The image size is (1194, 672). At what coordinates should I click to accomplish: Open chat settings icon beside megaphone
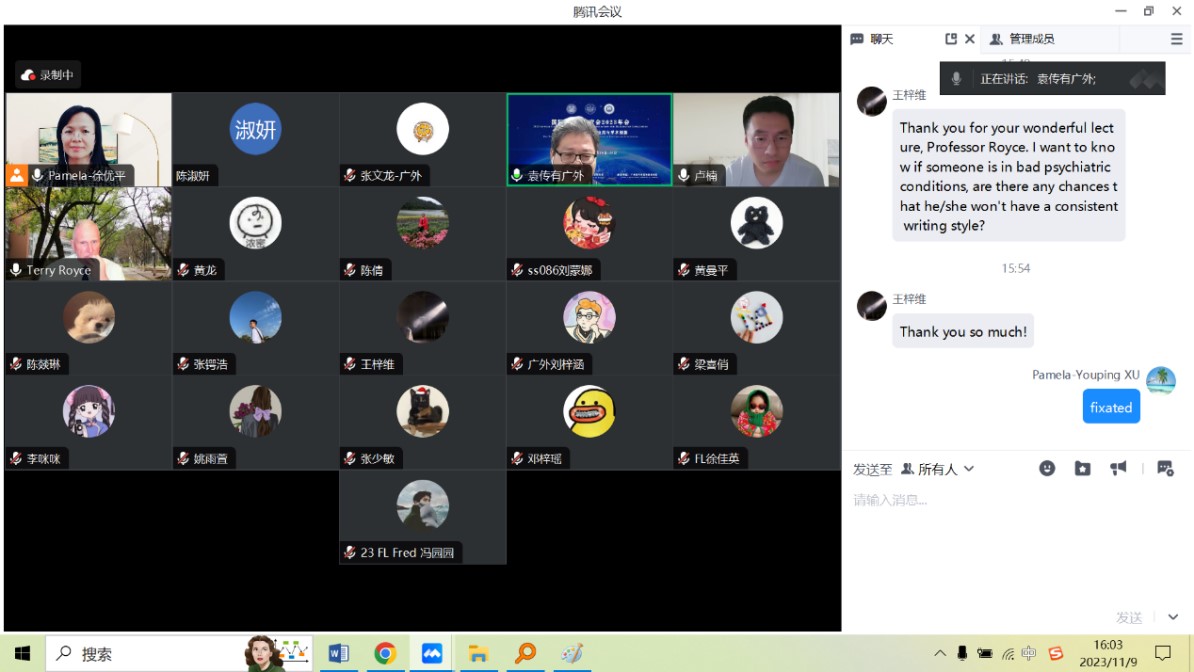1164,468
